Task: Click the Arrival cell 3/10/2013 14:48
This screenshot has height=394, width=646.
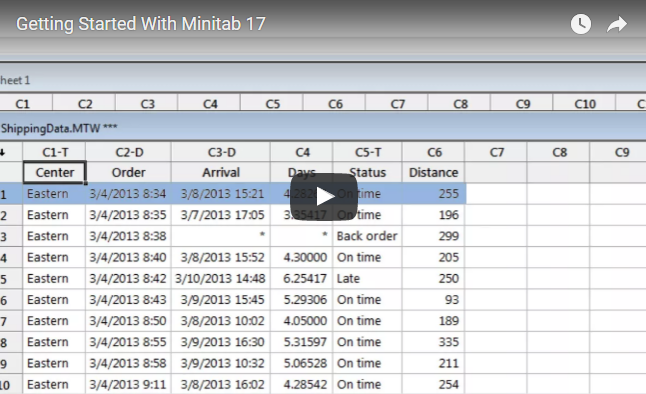Action: click(221, 279)
